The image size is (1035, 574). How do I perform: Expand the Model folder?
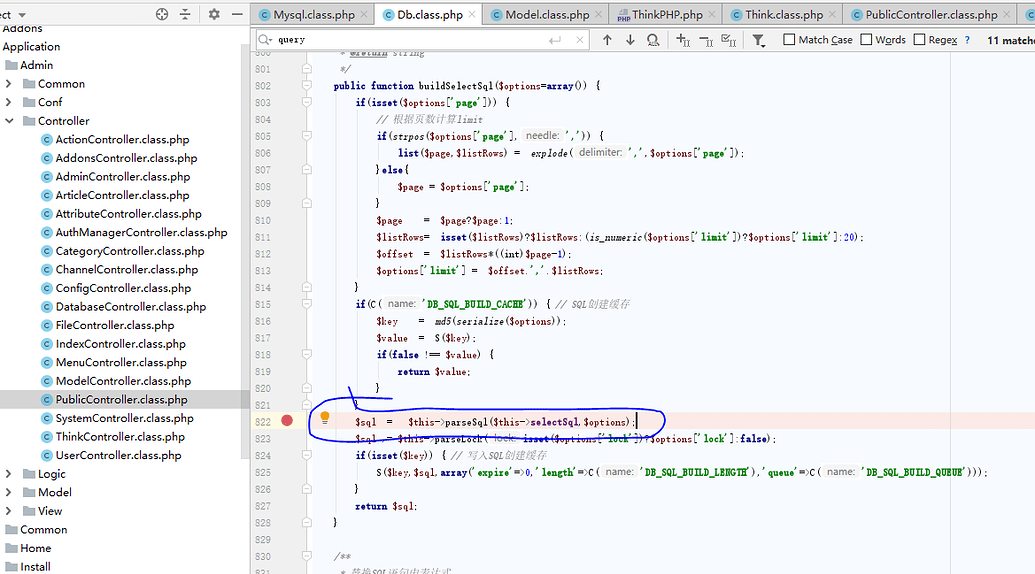[x=8, y=492]
